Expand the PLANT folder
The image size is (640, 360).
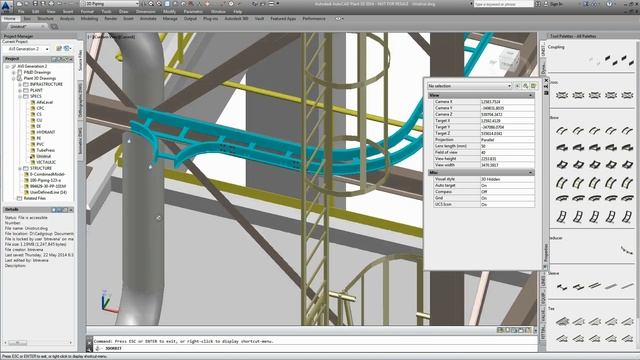tap(20, 90)
